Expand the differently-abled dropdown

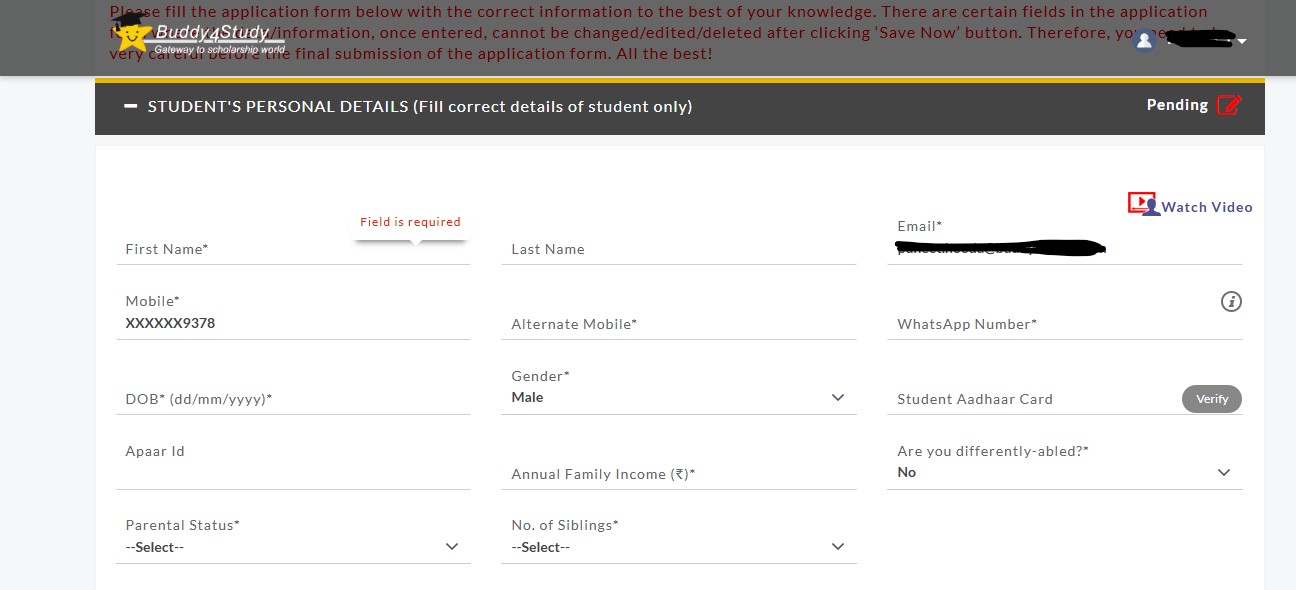click(x=1064, y=472)
